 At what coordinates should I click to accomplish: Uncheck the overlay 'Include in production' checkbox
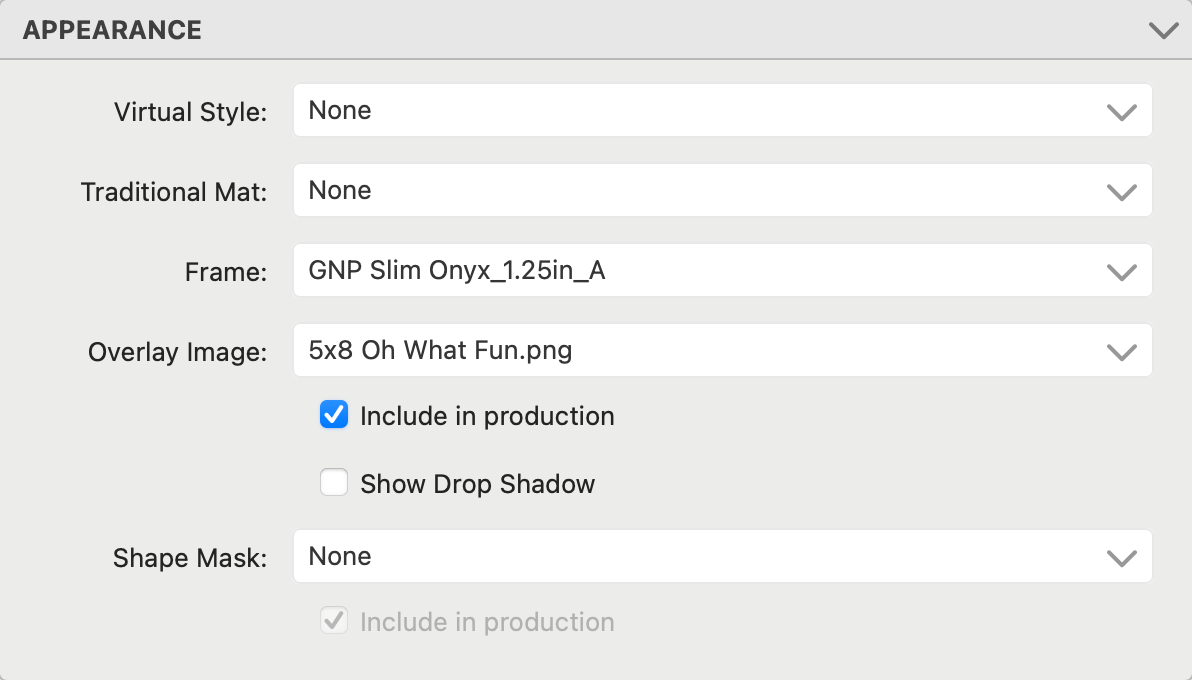click(334, 415)
